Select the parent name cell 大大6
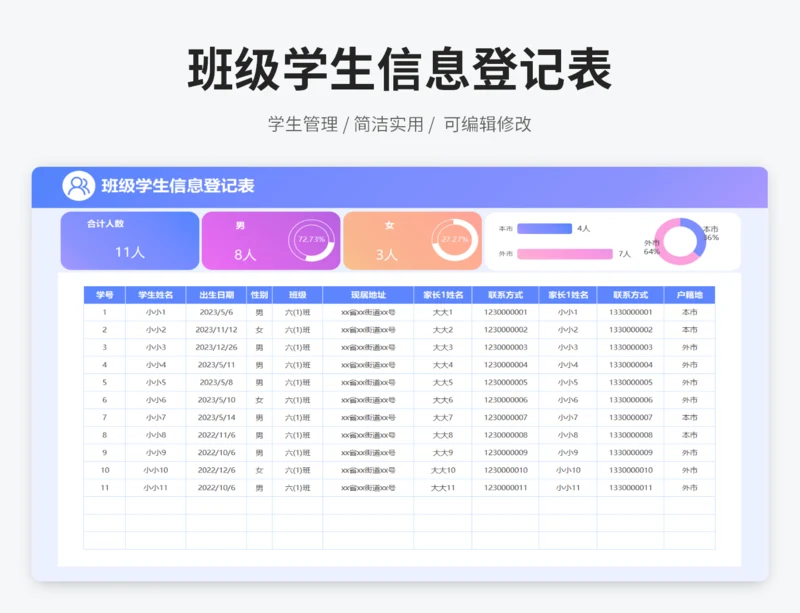The height and width of the screenshot is (613, 800). tap(443, 400)
